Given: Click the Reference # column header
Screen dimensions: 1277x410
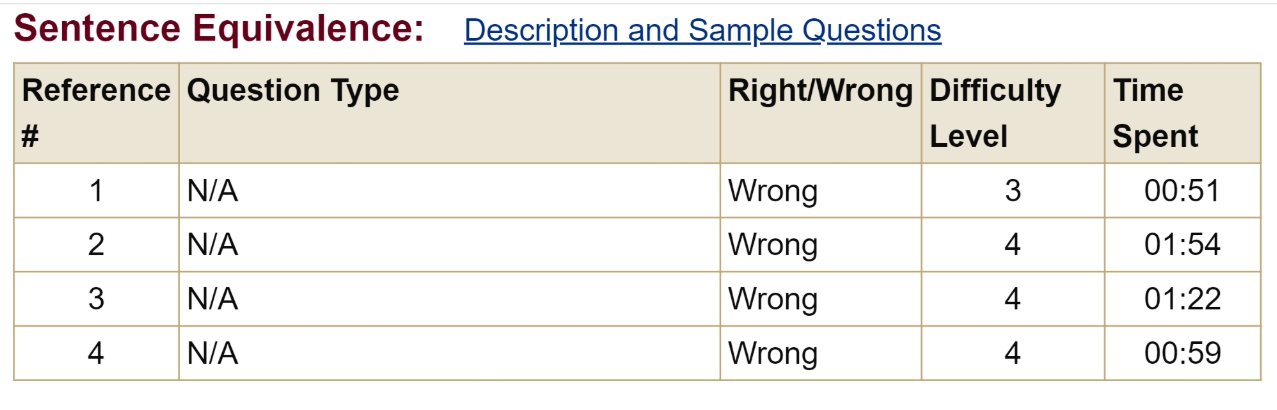Looking at the screenshot, I should pyautogui.click(x=96, y=113).
